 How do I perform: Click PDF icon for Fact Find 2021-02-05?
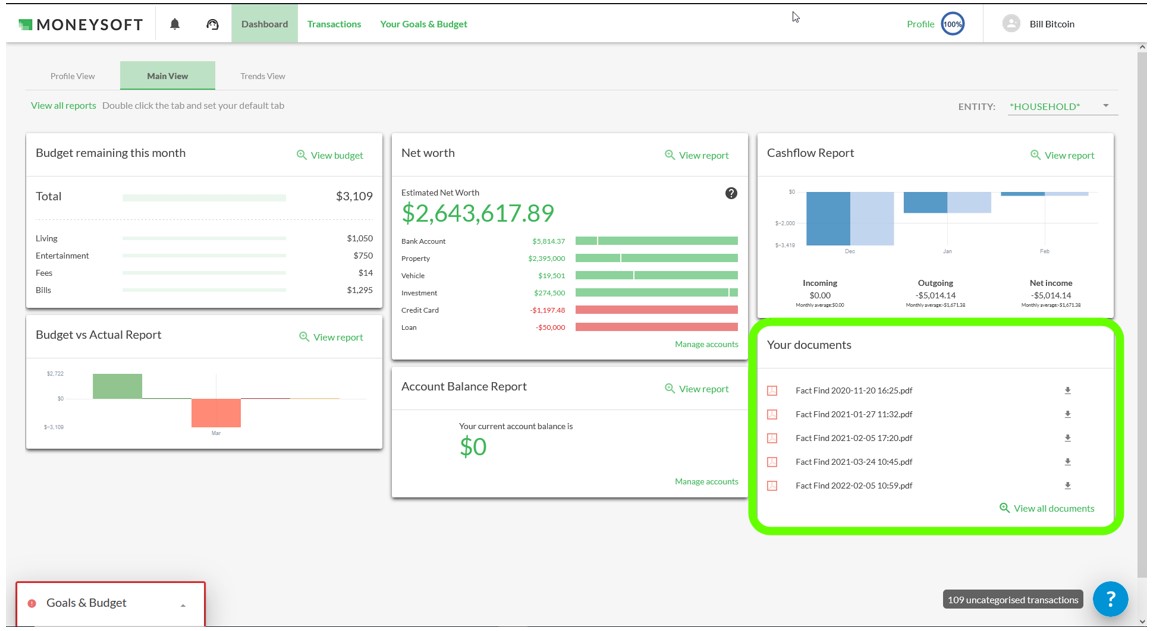772,438
